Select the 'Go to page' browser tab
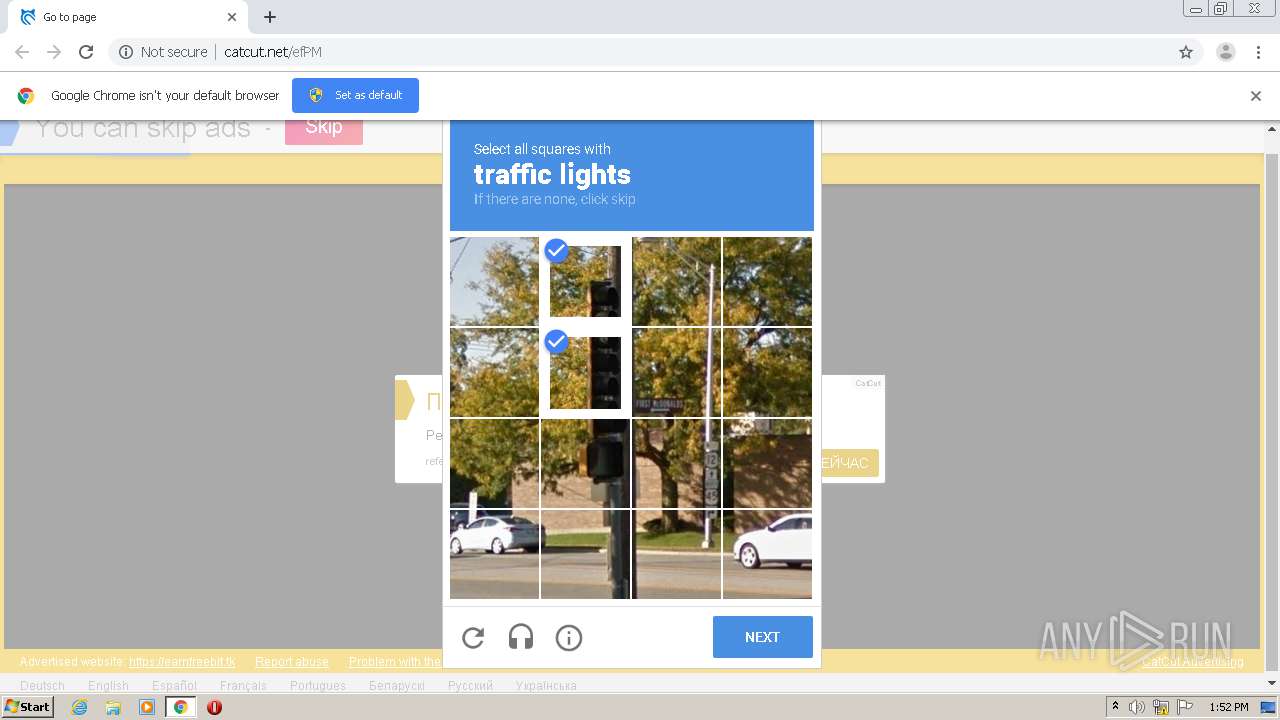The image size is (1280, 720). pos(128,17)
